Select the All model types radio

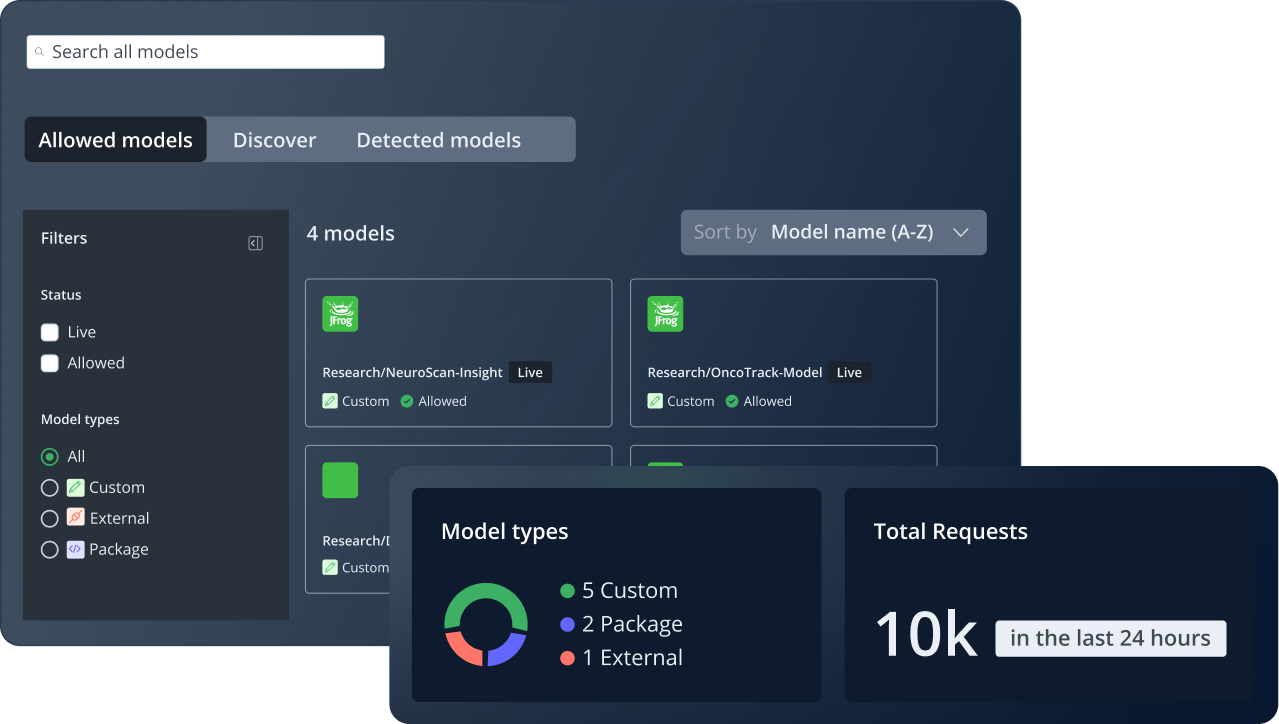pyautogui.click(x=49, y=456)
